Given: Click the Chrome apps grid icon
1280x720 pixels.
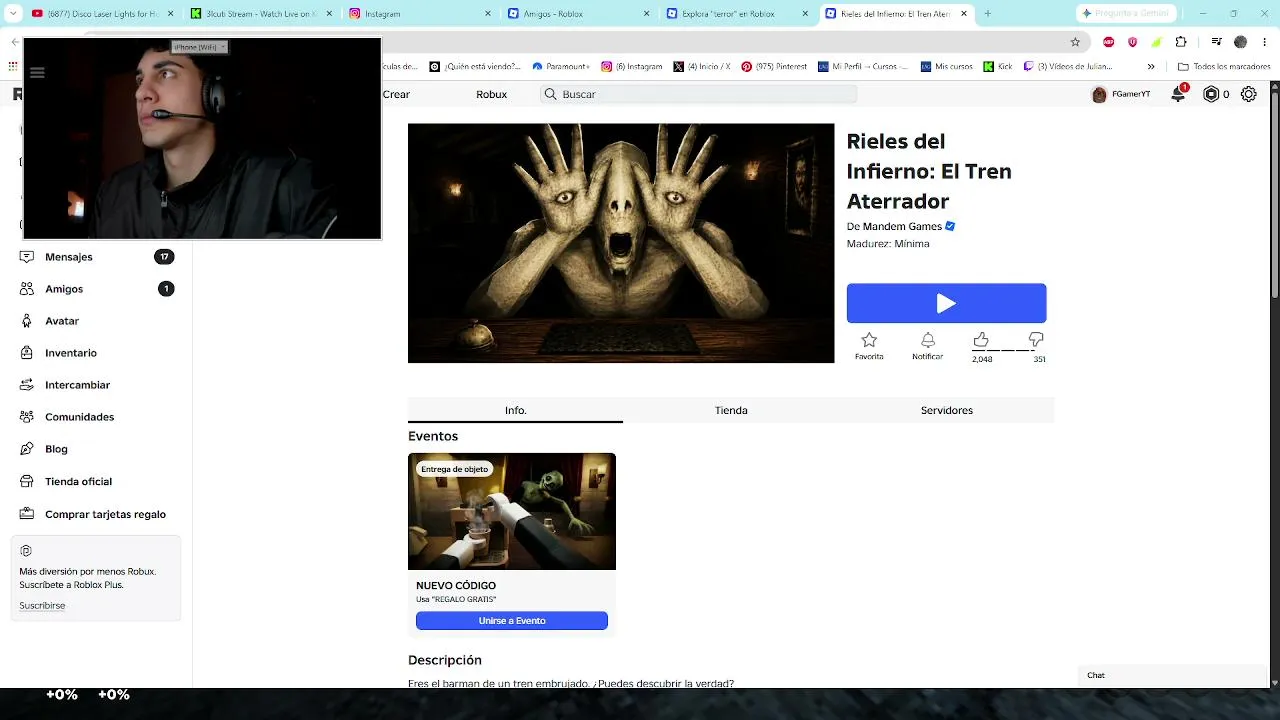Looking at the screenshot, I should point(13,67).
